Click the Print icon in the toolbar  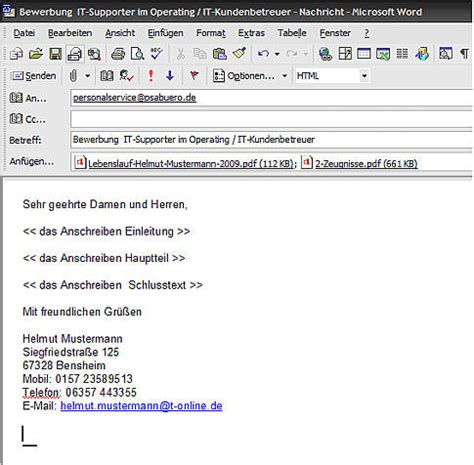click(117, 54)
